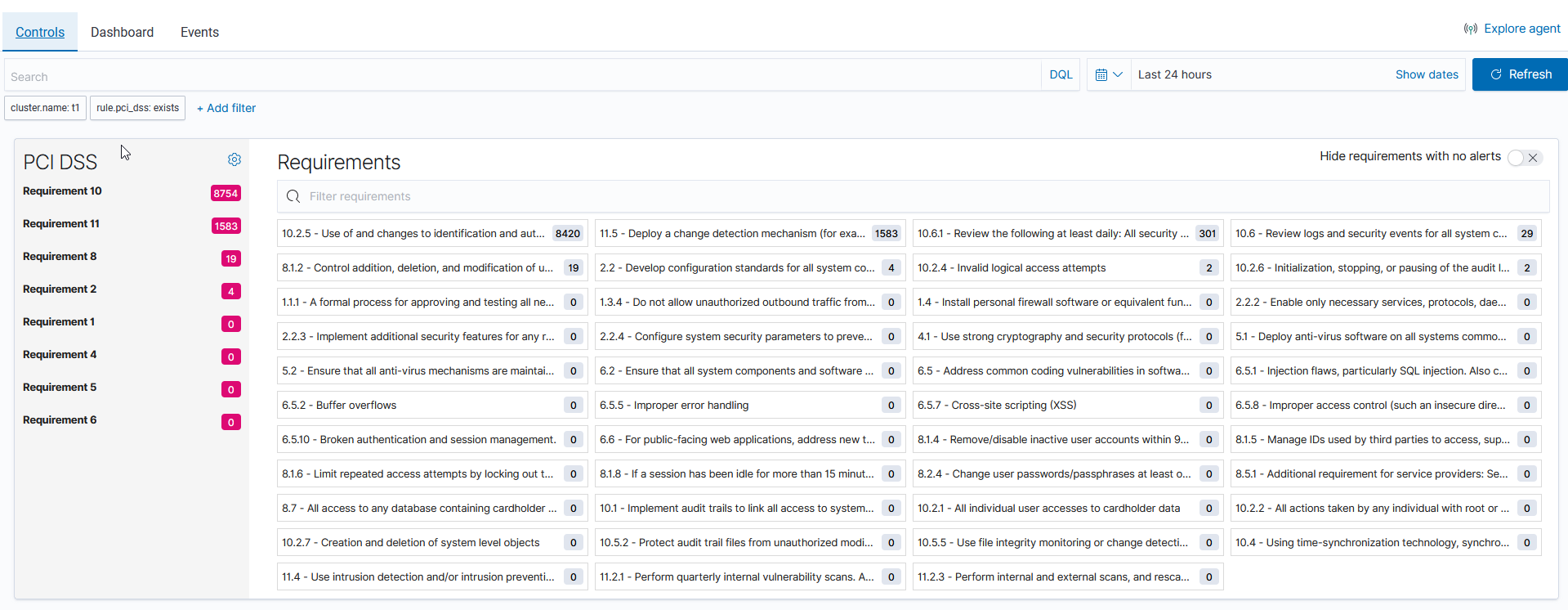Click the calendar icon in date picker
This screenshot has width=1568, height=610.
(x=1101, y=74)
